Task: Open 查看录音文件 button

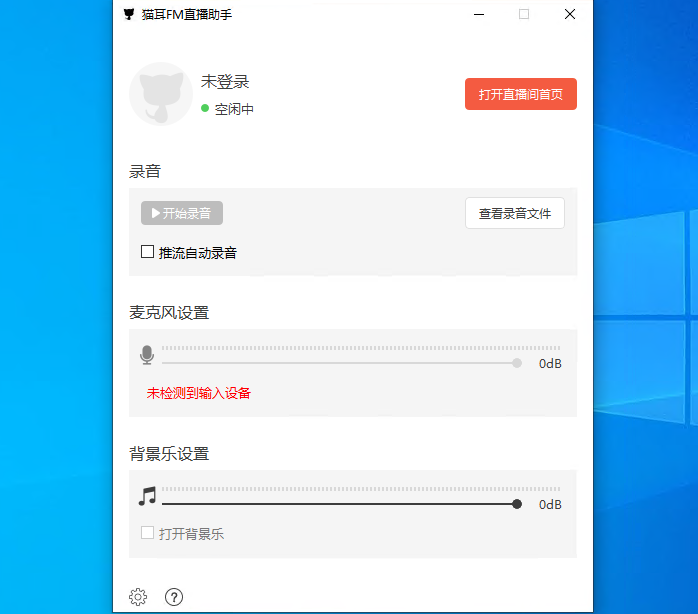Action: pyautogui.click(x=515, y=213)
